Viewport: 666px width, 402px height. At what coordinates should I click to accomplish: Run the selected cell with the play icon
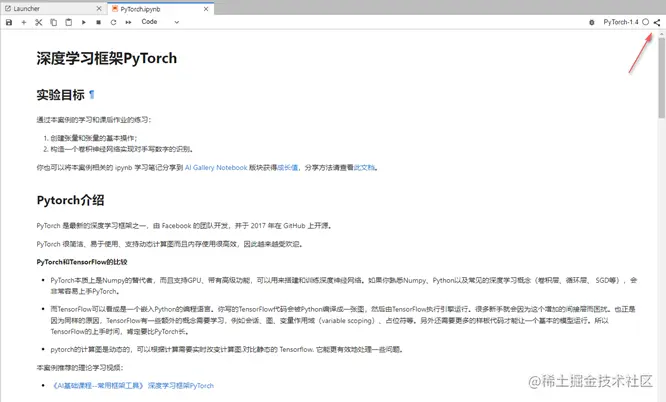[84, 22]
